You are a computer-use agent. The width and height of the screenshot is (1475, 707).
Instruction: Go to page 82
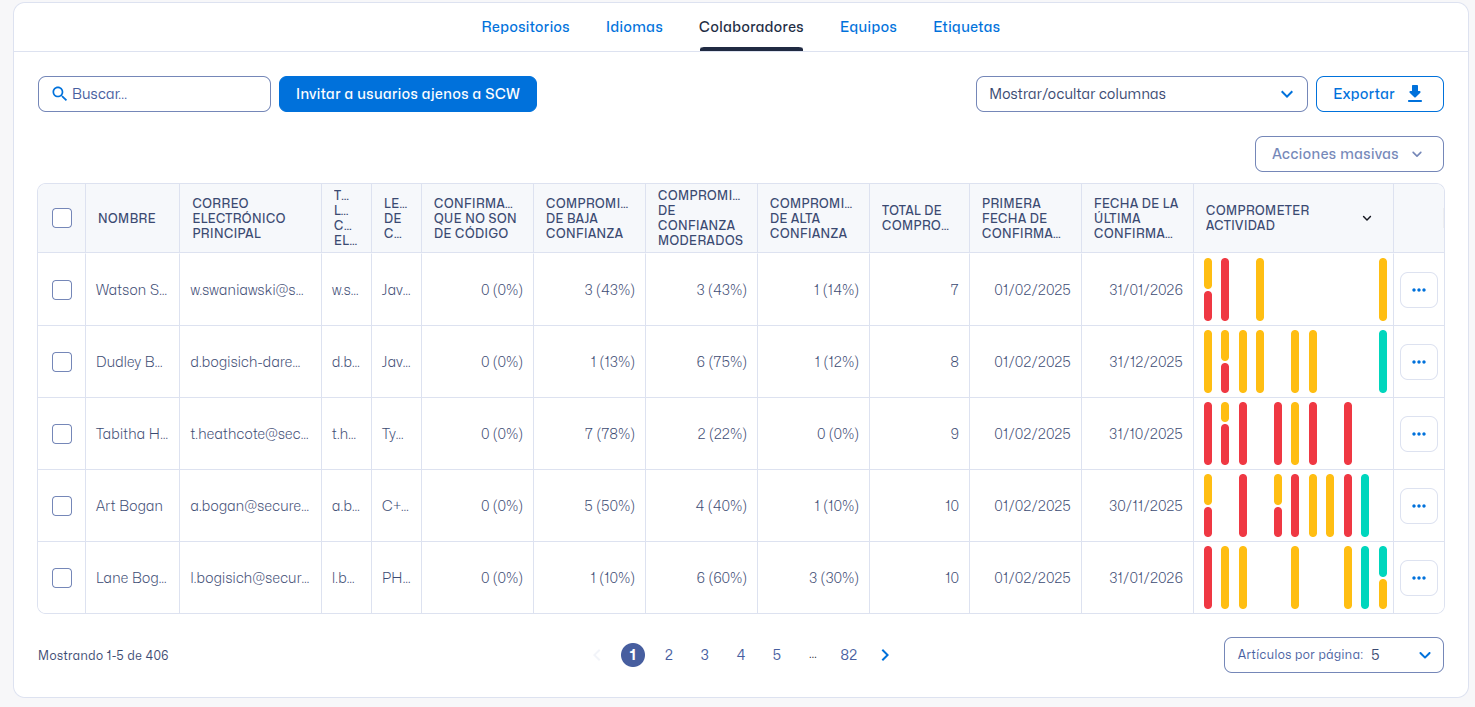coord(848,655)
